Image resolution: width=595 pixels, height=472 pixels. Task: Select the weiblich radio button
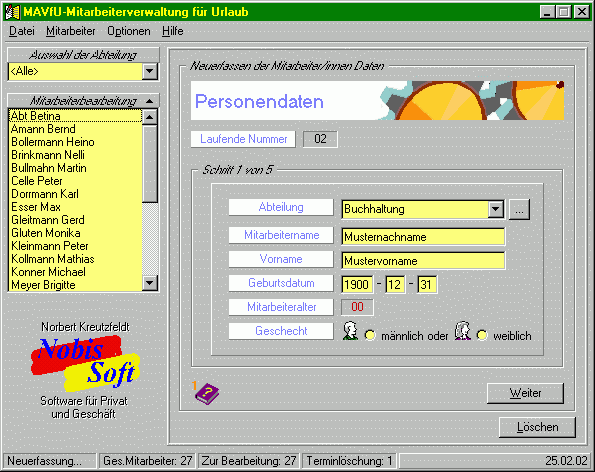482,335
